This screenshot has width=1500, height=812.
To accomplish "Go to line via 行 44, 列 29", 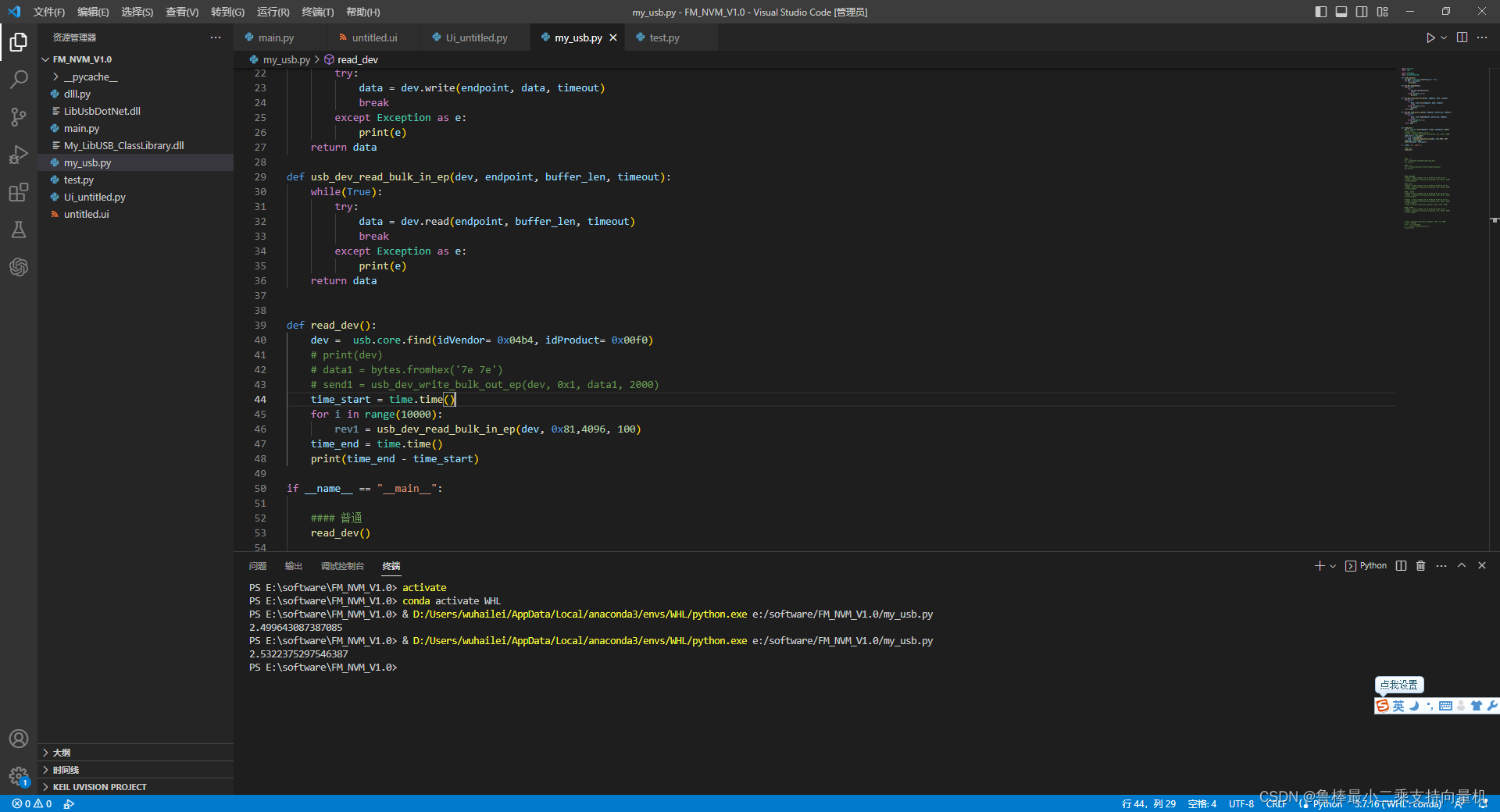I will (1148, 803).
